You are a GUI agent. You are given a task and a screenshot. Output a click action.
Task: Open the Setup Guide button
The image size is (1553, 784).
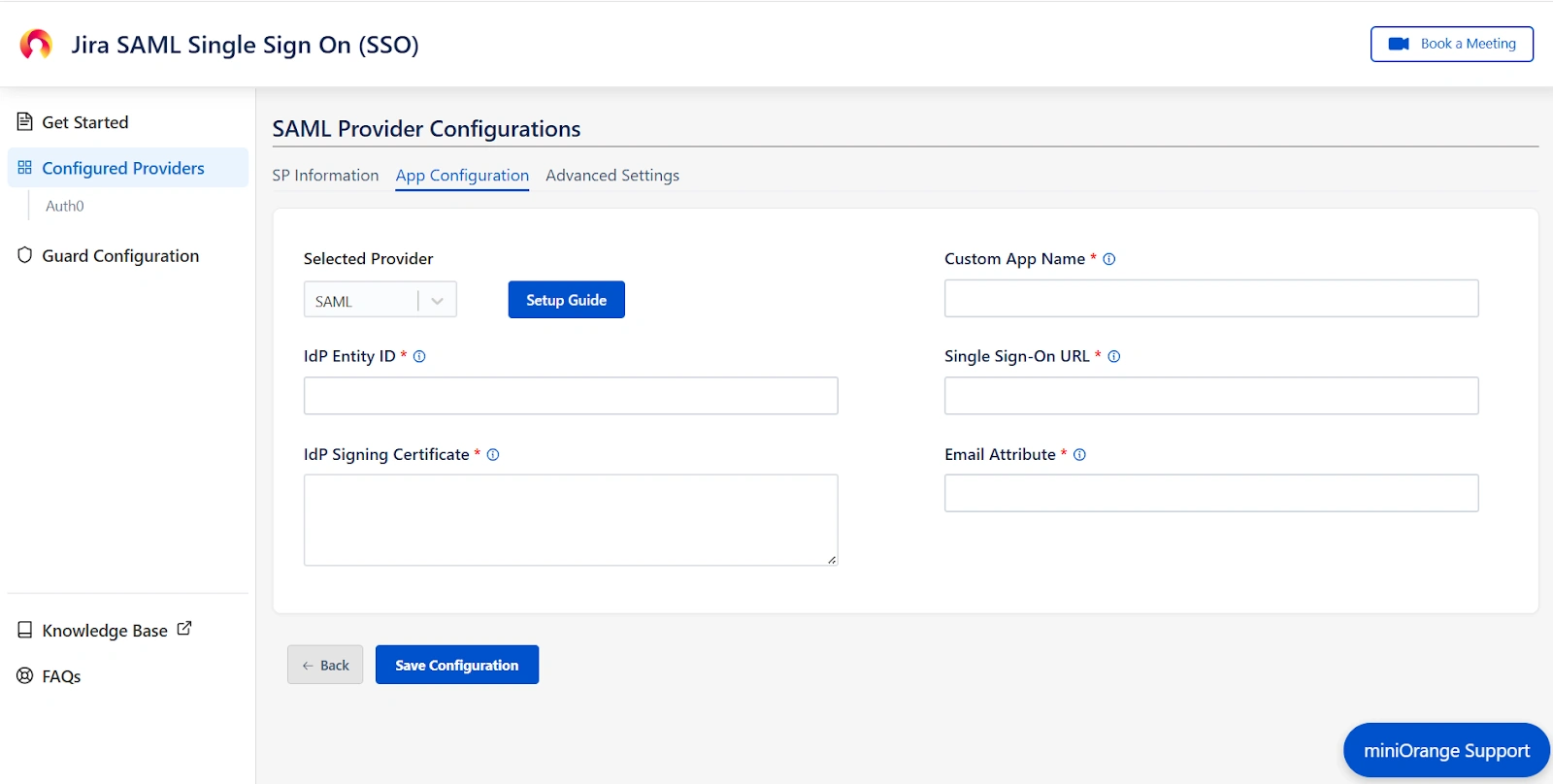tap(567, 300)
